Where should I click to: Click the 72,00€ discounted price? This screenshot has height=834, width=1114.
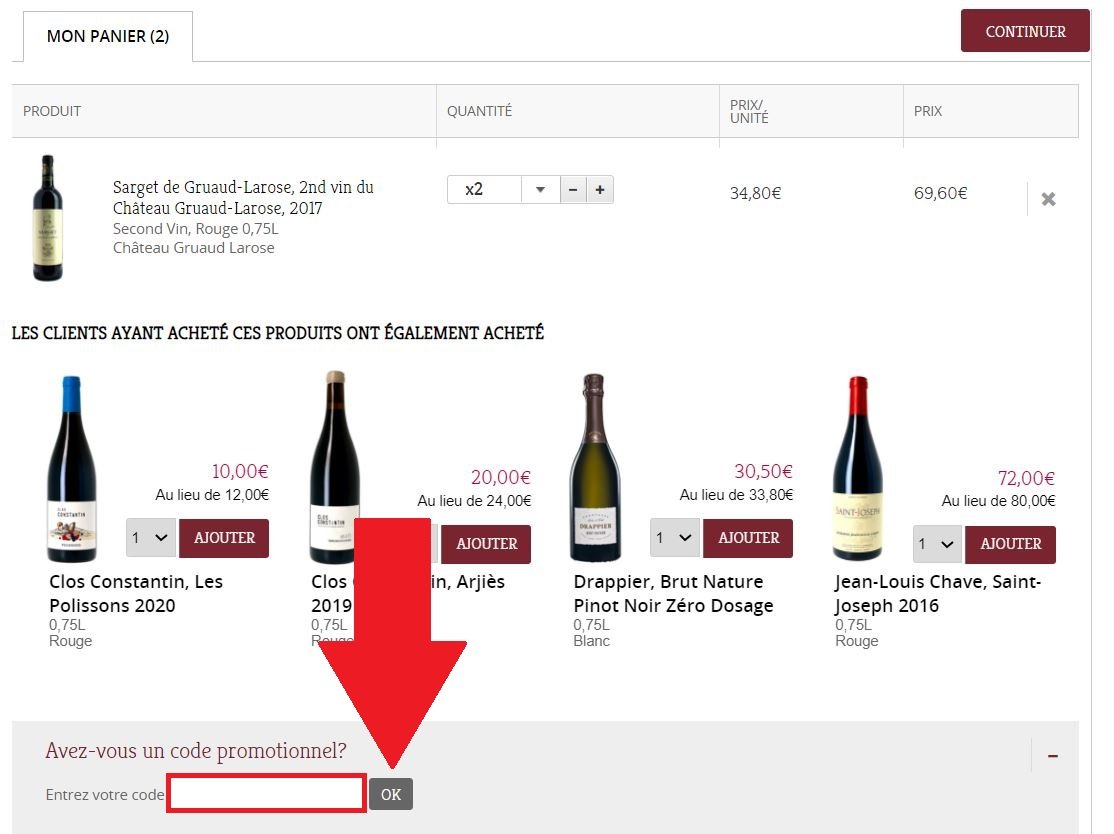tap(1027, 478)
